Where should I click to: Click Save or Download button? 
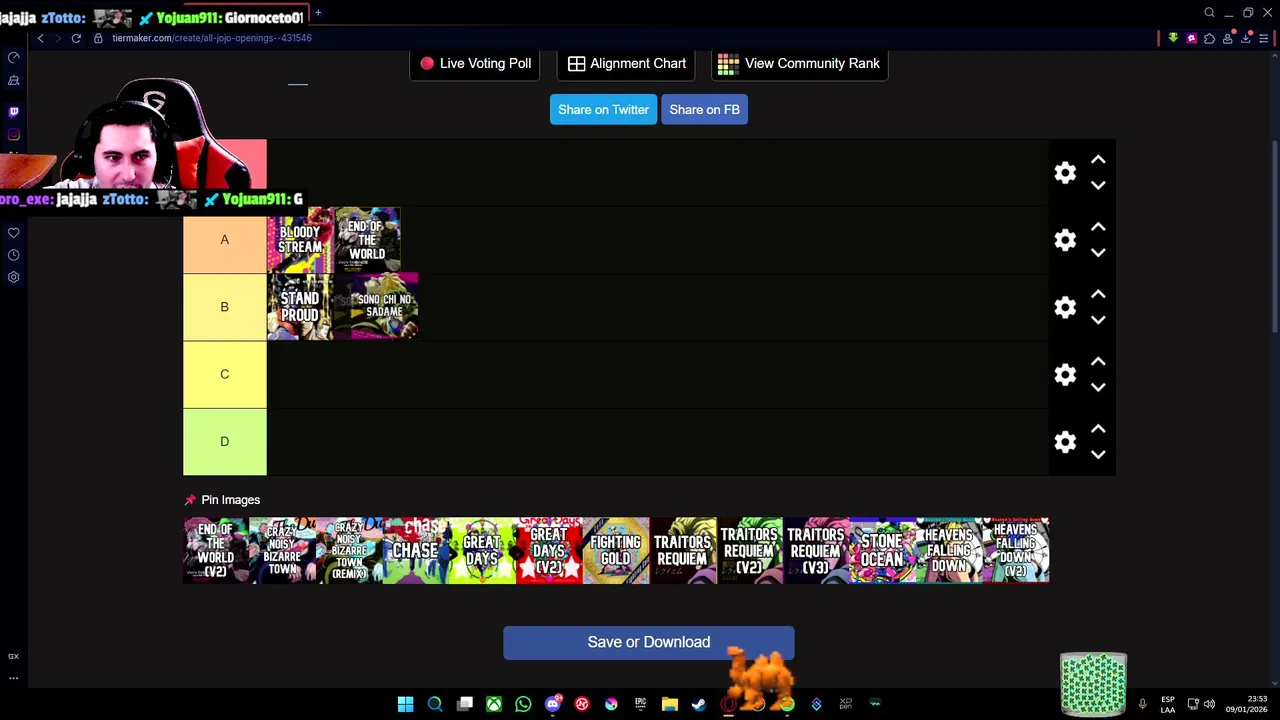[x=649, y=642]
